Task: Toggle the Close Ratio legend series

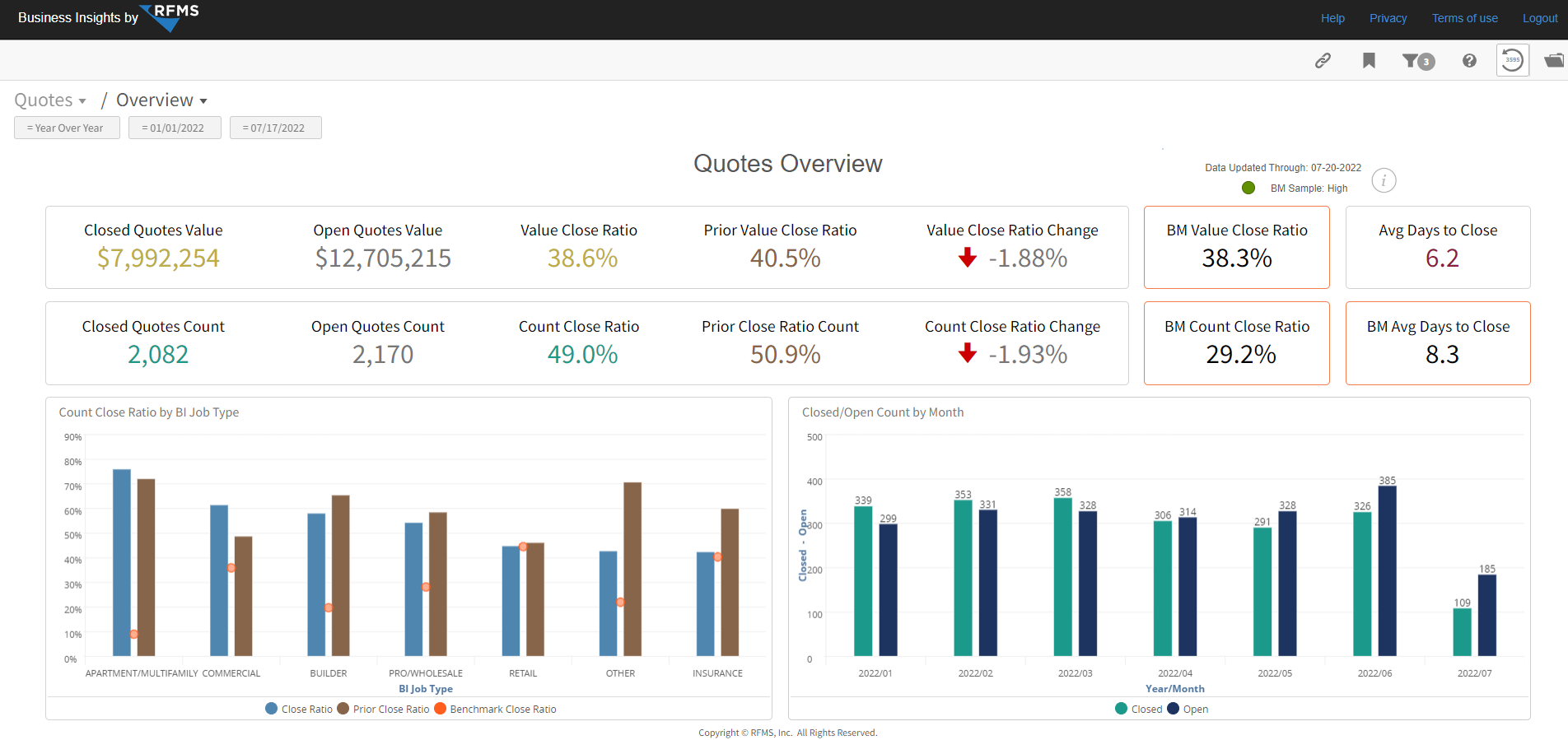Action: coord(299,709)
